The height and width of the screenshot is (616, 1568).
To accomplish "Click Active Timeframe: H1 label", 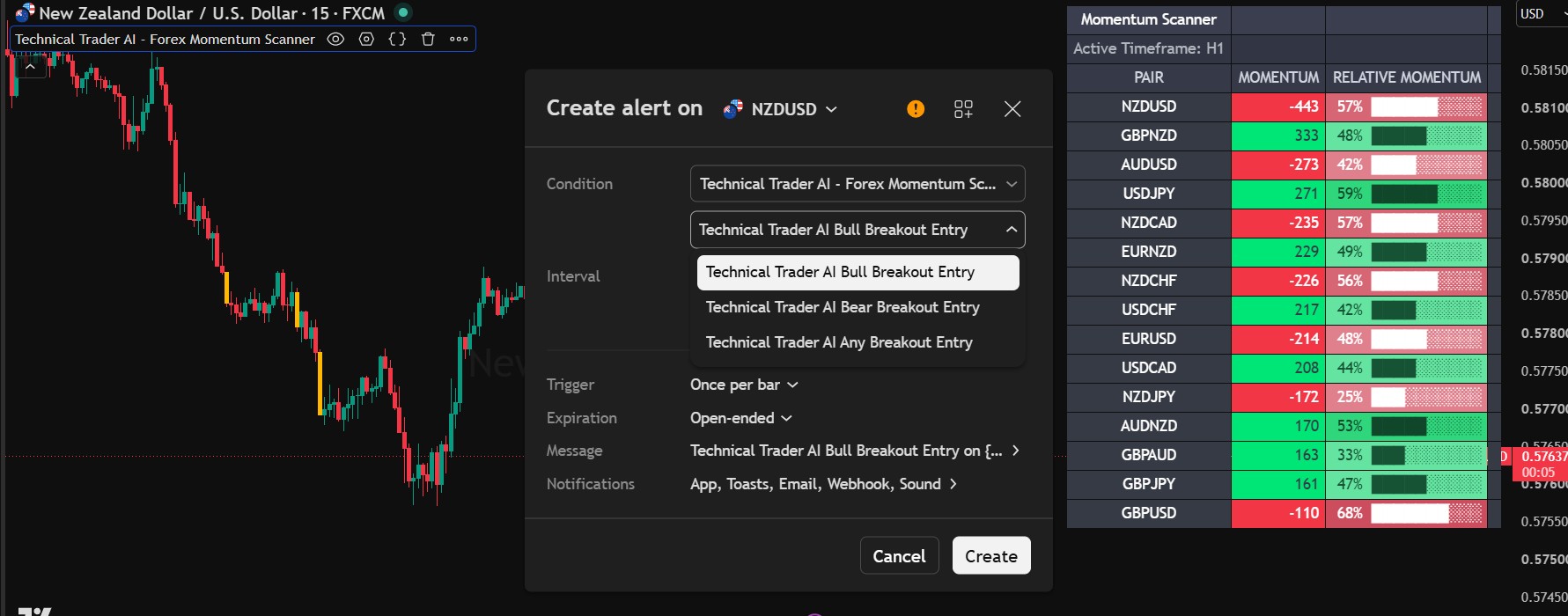I will tap(1148, 48).
